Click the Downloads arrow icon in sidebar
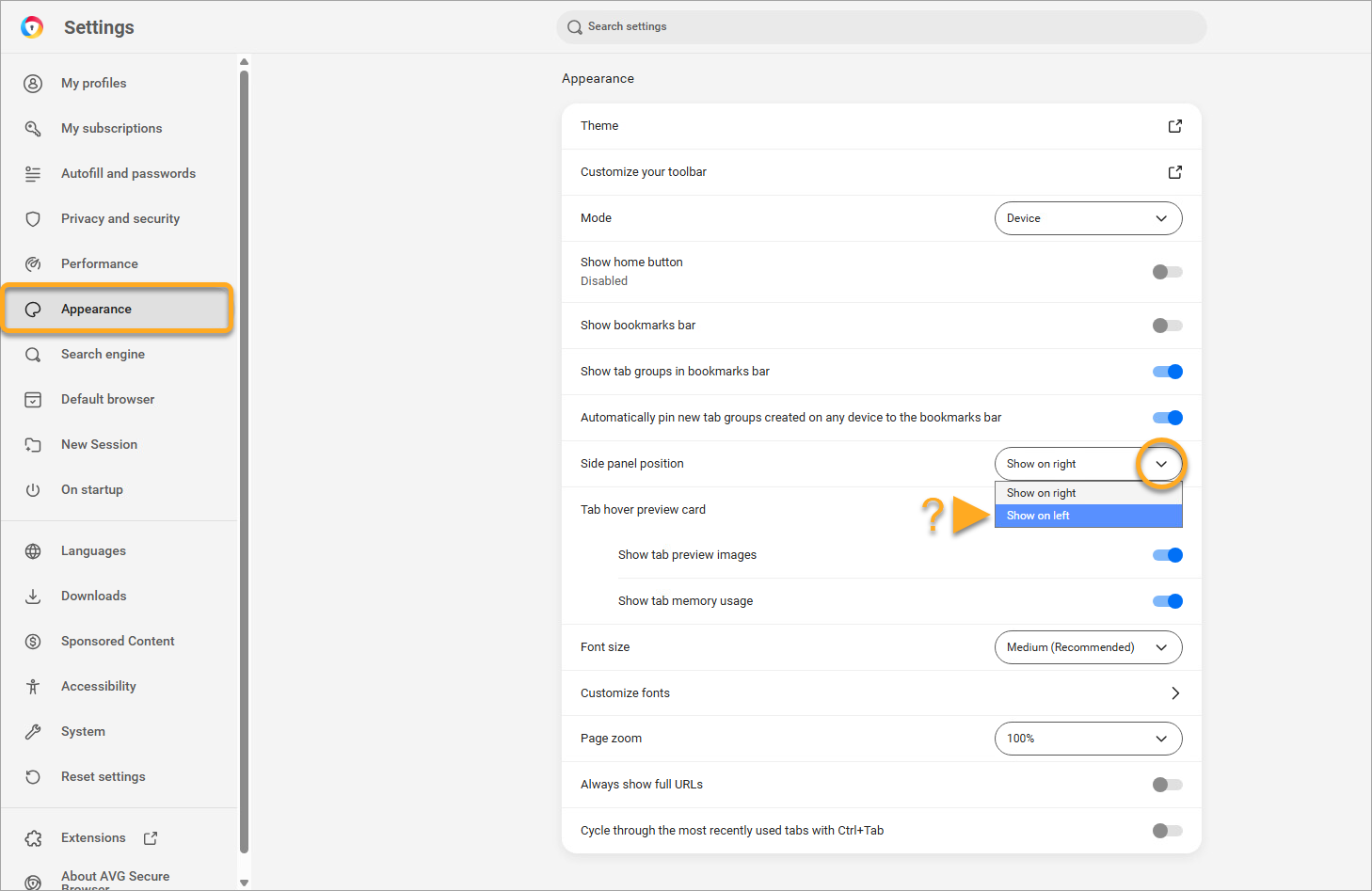The width and height of the screenshot is (1372, 891). click(33, 597)
